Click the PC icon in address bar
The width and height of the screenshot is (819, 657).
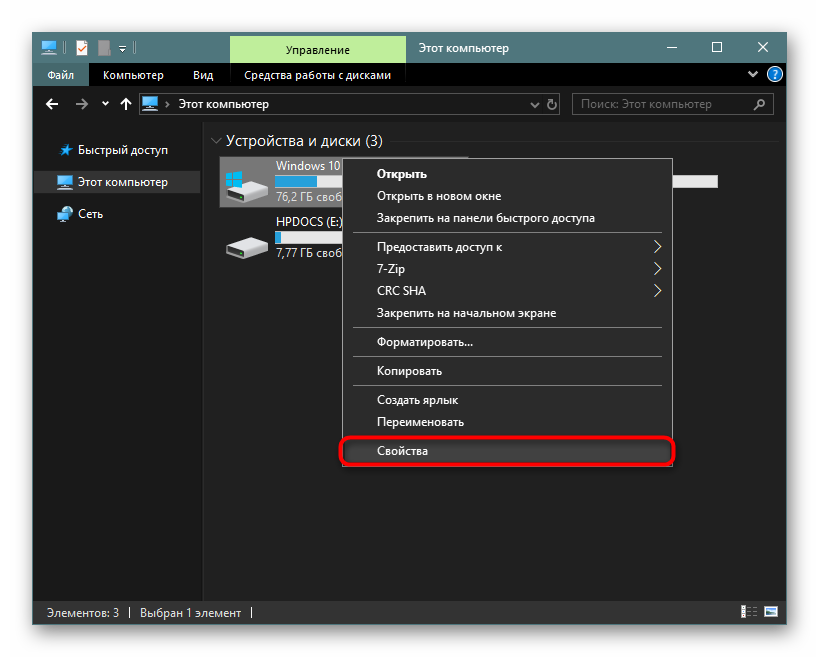[150, 103]
